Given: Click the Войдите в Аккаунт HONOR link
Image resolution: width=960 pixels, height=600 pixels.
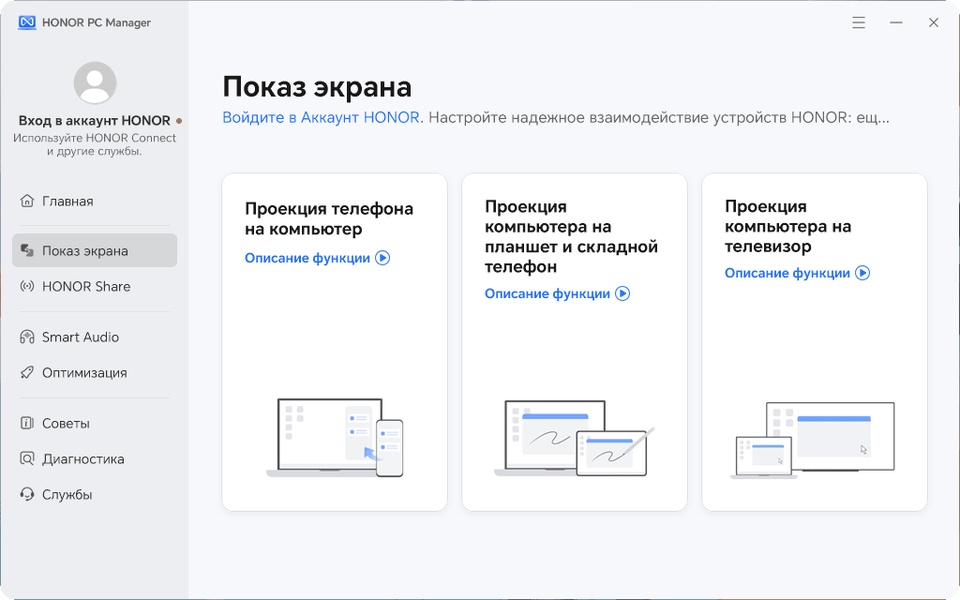Looking at the screenshot, I should (321, 117).
